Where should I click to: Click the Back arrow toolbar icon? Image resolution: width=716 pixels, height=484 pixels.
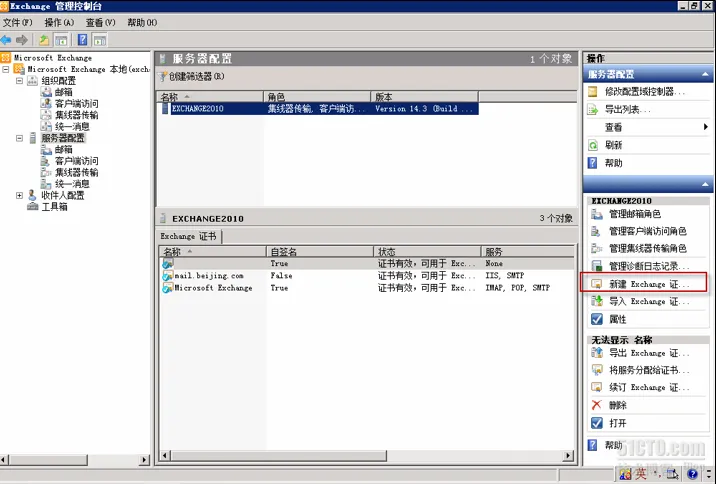pyautogui.click(x=6, y=40)
